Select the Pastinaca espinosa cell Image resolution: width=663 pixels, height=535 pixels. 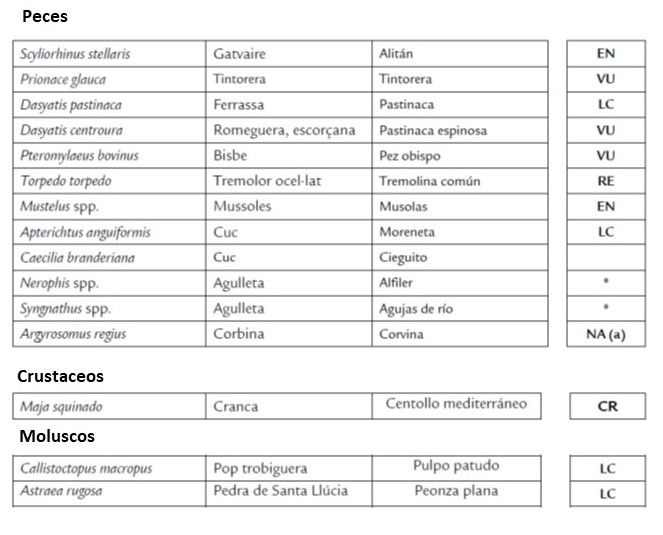(x=433, y=130)
